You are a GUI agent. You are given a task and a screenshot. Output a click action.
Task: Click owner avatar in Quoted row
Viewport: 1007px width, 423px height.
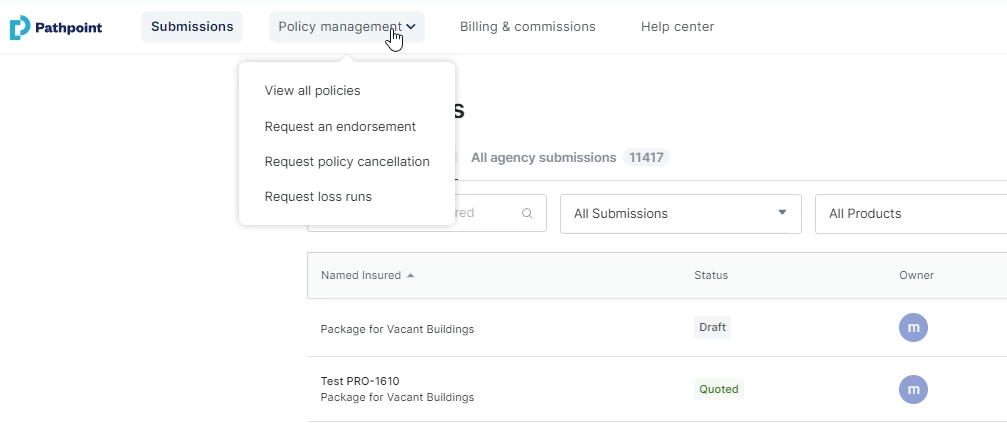(x=913, y=389)
